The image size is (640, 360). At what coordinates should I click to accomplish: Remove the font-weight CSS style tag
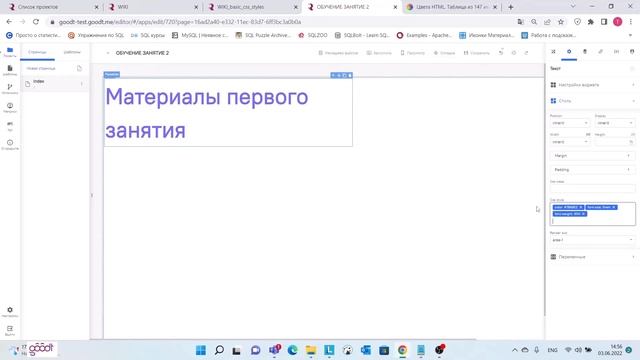point(584,214)
